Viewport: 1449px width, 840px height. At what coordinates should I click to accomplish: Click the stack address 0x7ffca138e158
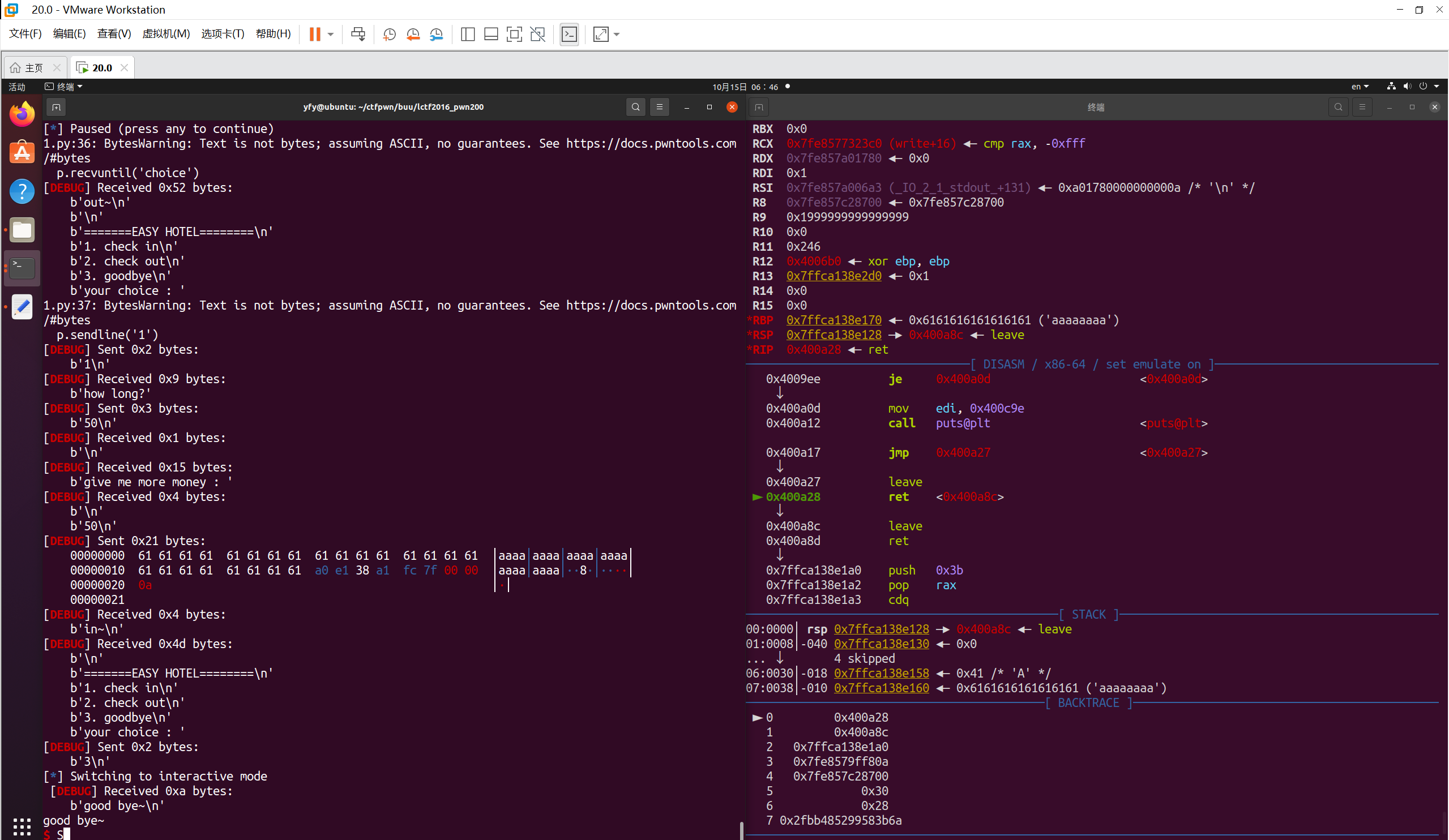tap(882, 673)
